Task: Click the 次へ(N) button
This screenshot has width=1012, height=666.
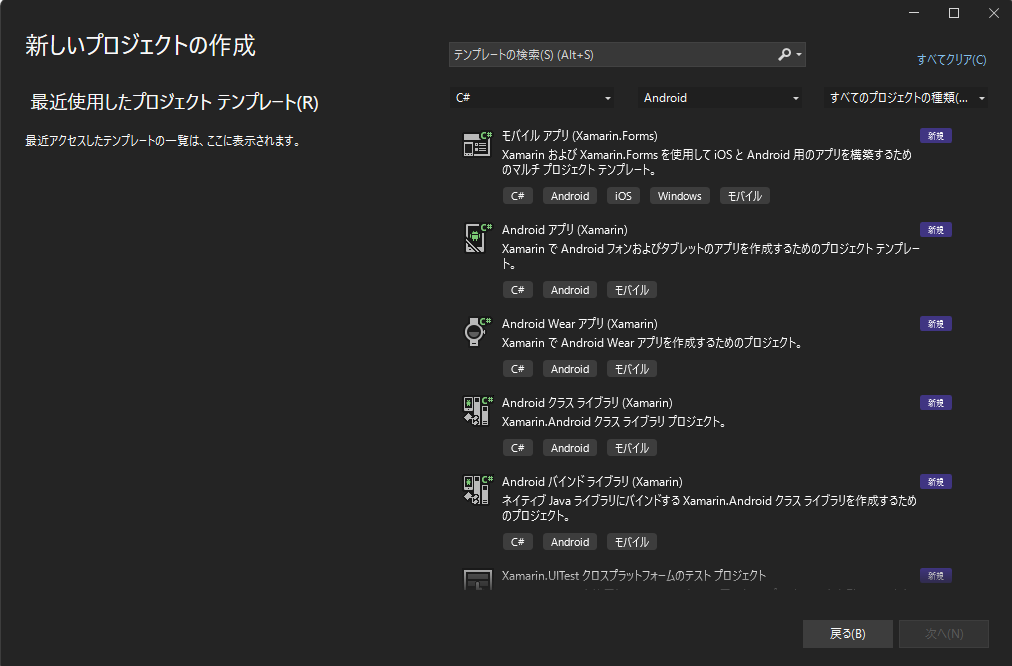Action: (944, 634)
